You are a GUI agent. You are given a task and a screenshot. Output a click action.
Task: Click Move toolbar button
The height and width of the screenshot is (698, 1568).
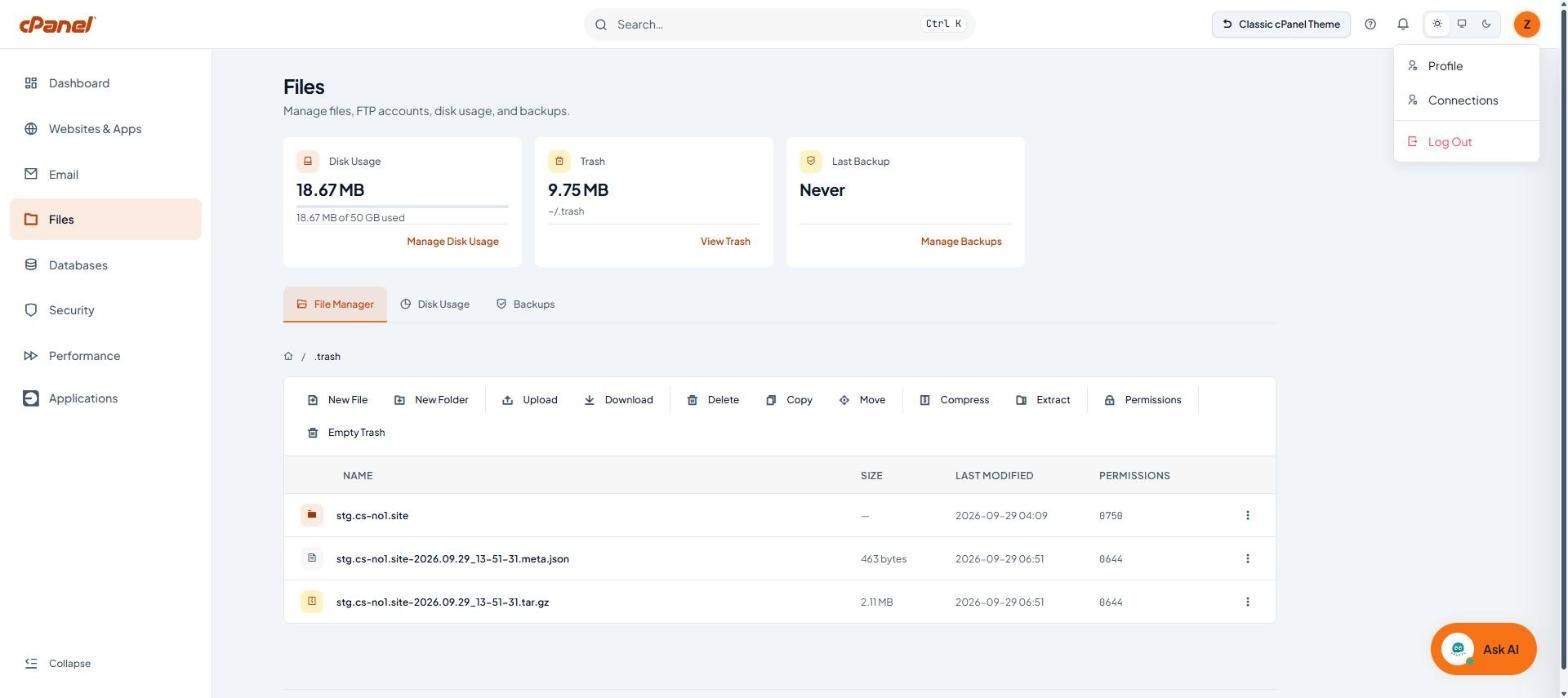coord(862,400)
